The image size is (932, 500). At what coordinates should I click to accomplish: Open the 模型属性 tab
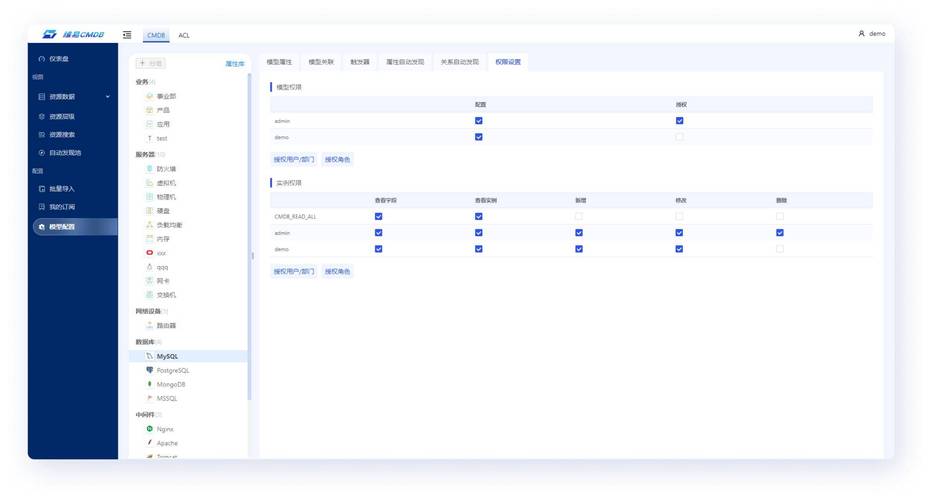tap(279, 62)
